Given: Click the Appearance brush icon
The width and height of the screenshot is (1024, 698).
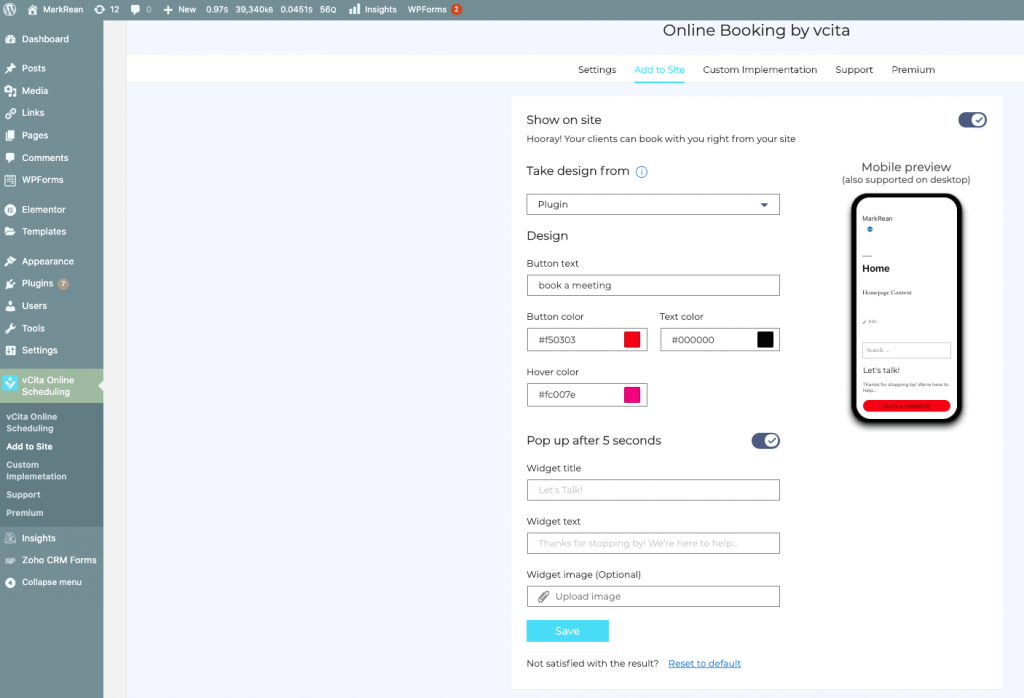Looking at the screenshot, I should 10,262.
